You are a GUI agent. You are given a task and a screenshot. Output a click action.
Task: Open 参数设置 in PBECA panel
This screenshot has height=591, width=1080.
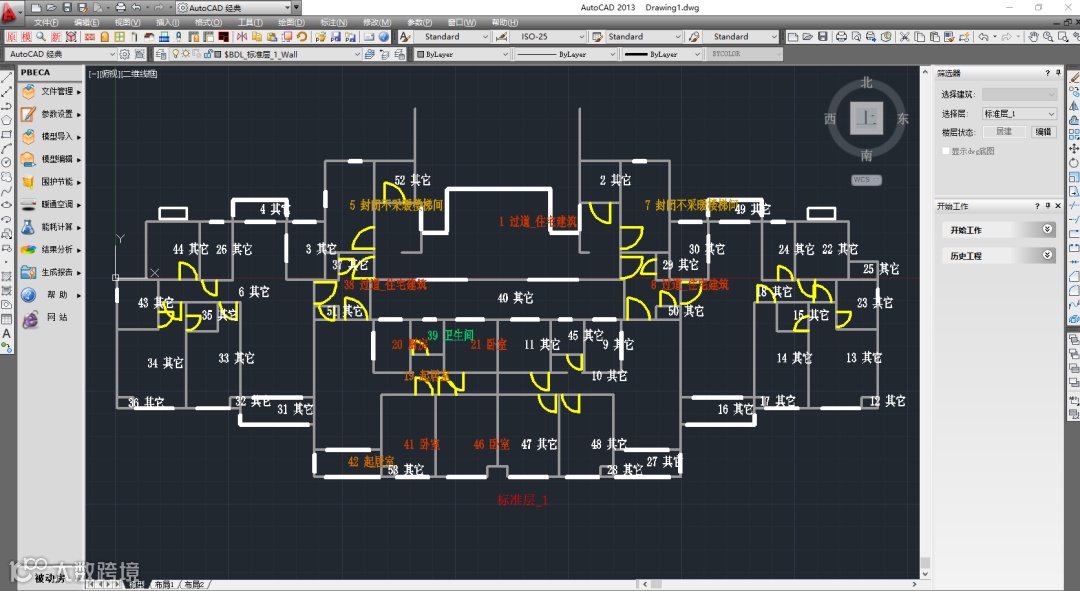pyautogui.click(x=51, y=114)
